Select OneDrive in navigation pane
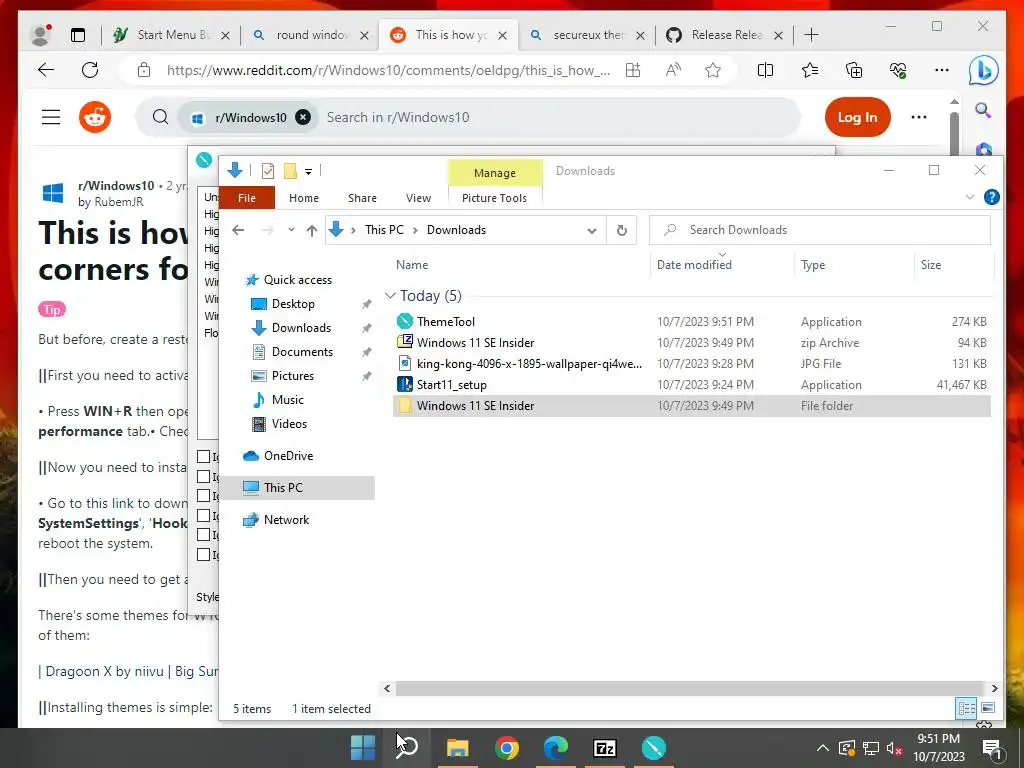Screen dimensions: 1024x768 point(288,456)
